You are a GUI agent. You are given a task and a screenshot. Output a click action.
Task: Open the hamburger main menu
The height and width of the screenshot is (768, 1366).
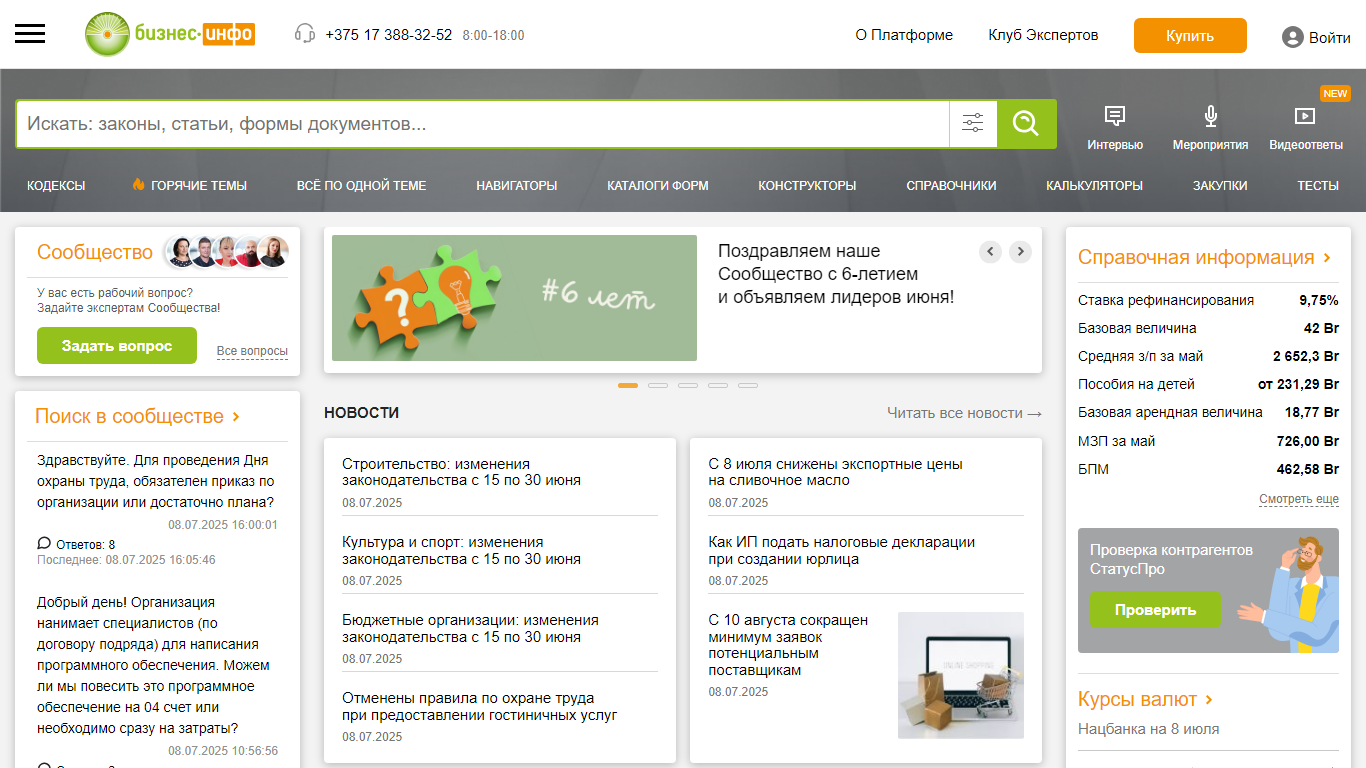pos(30,34)
